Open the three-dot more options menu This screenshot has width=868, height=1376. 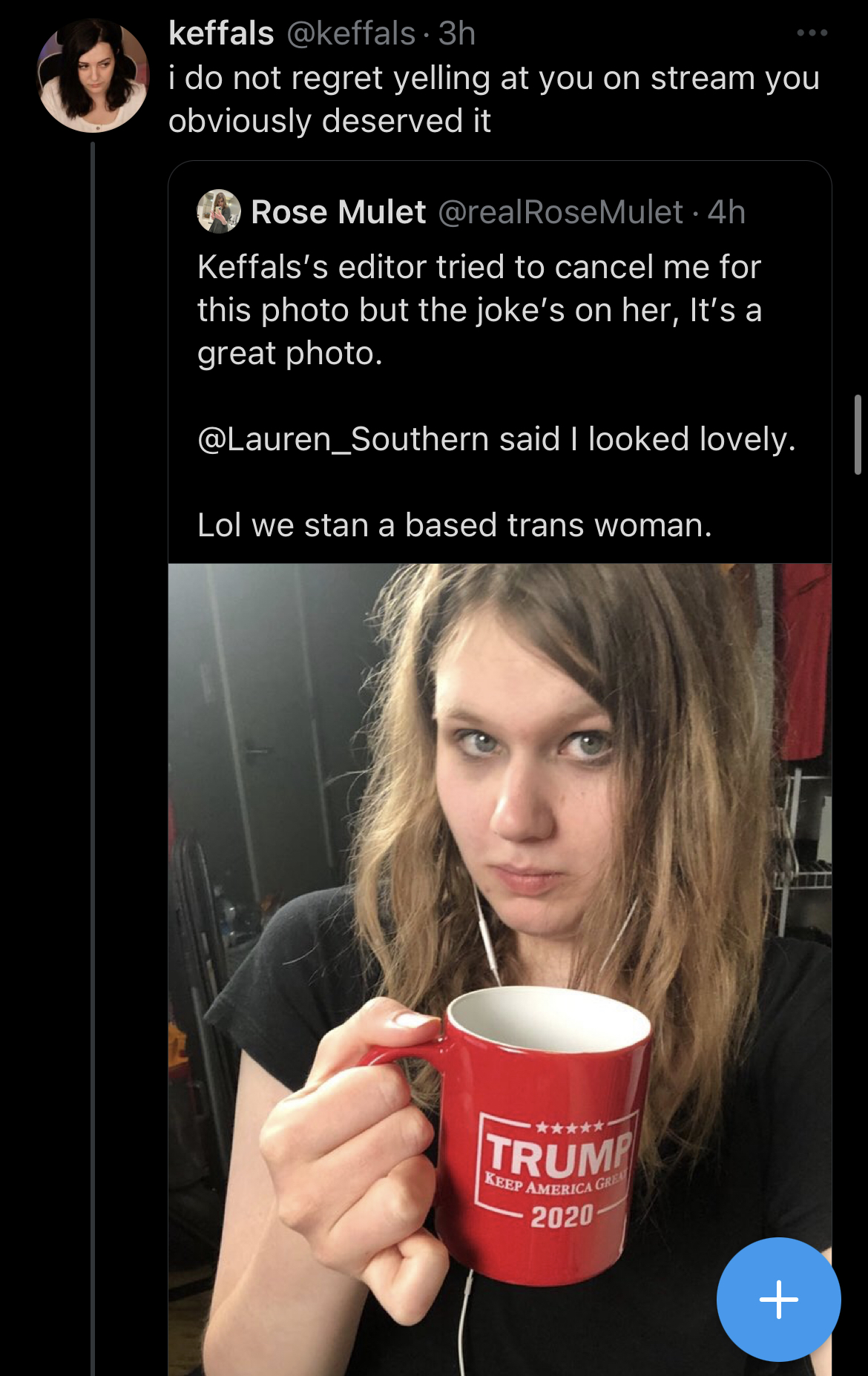click(812, 33)
